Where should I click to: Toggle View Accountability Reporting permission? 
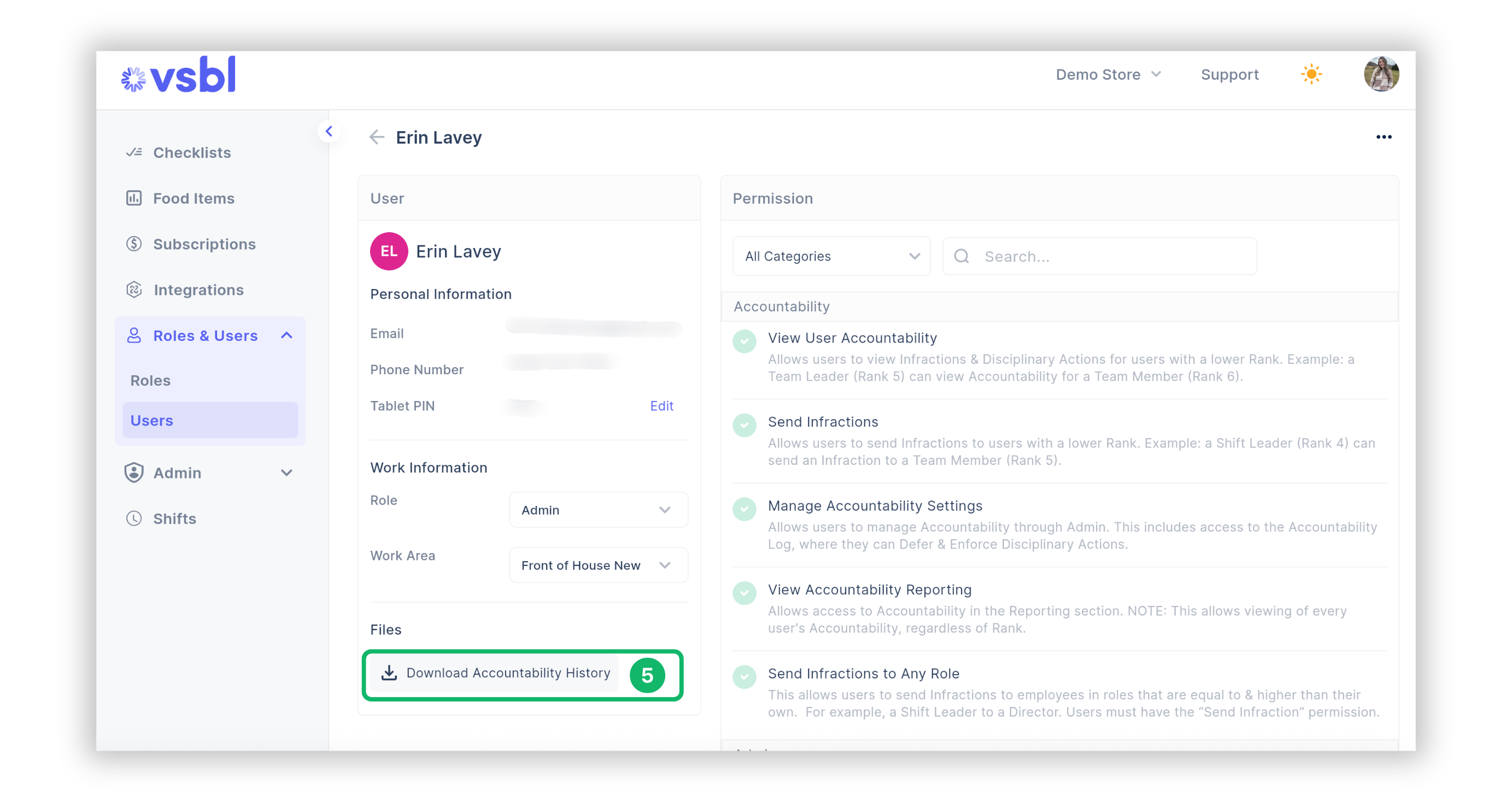745,593
